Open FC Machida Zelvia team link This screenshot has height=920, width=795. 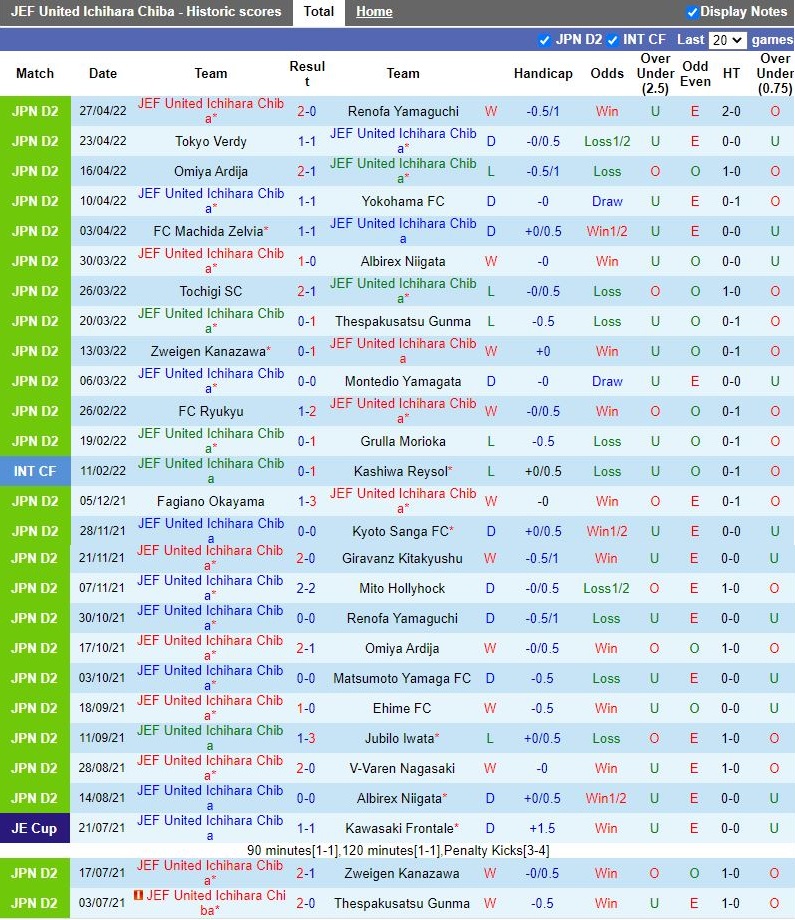point(208,231)
